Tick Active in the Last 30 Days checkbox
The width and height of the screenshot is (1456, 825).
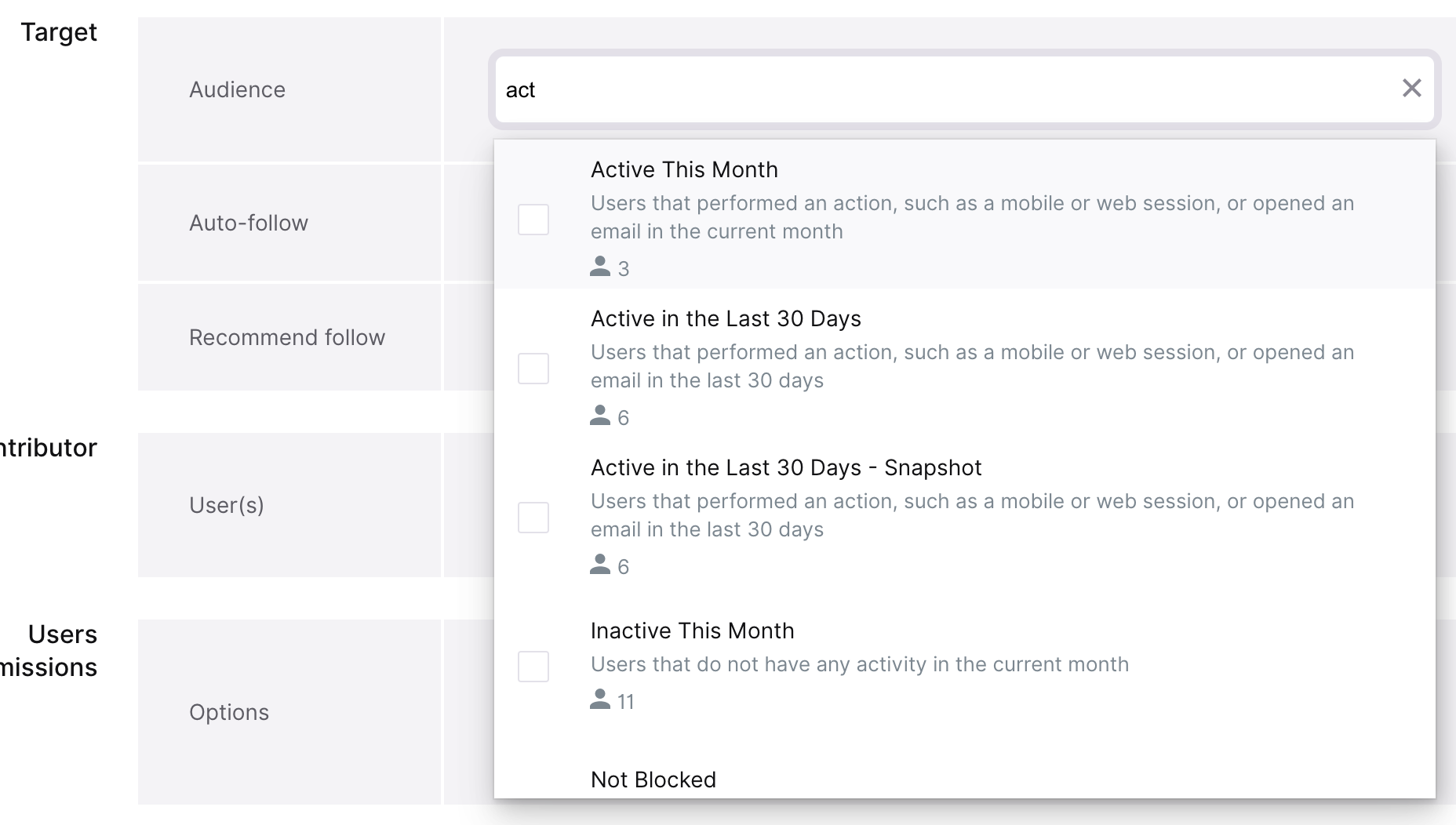tap(533, 369)
